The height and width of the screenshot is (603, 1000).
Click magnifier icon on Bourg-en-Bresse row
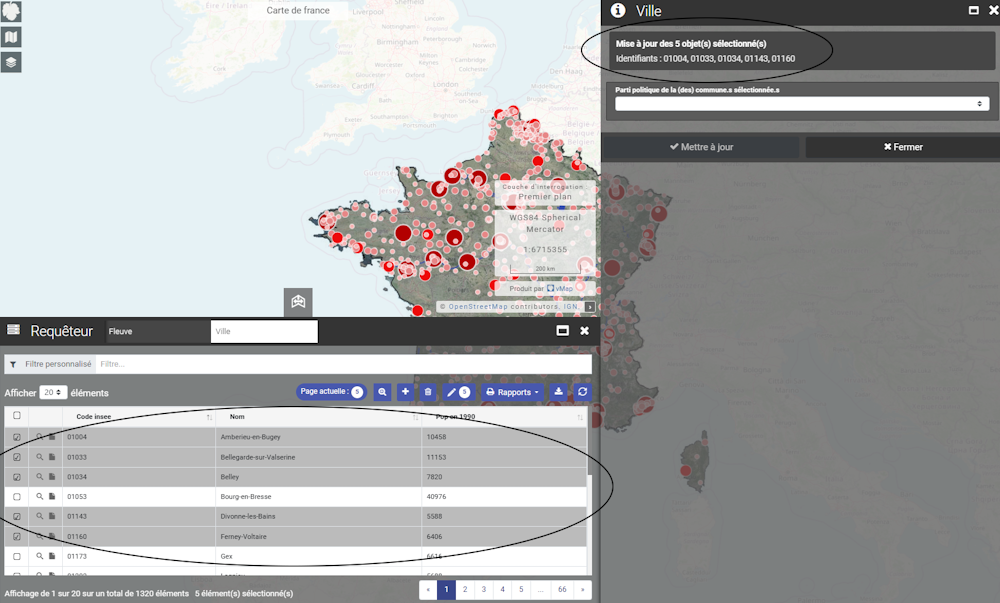(40, 497)
